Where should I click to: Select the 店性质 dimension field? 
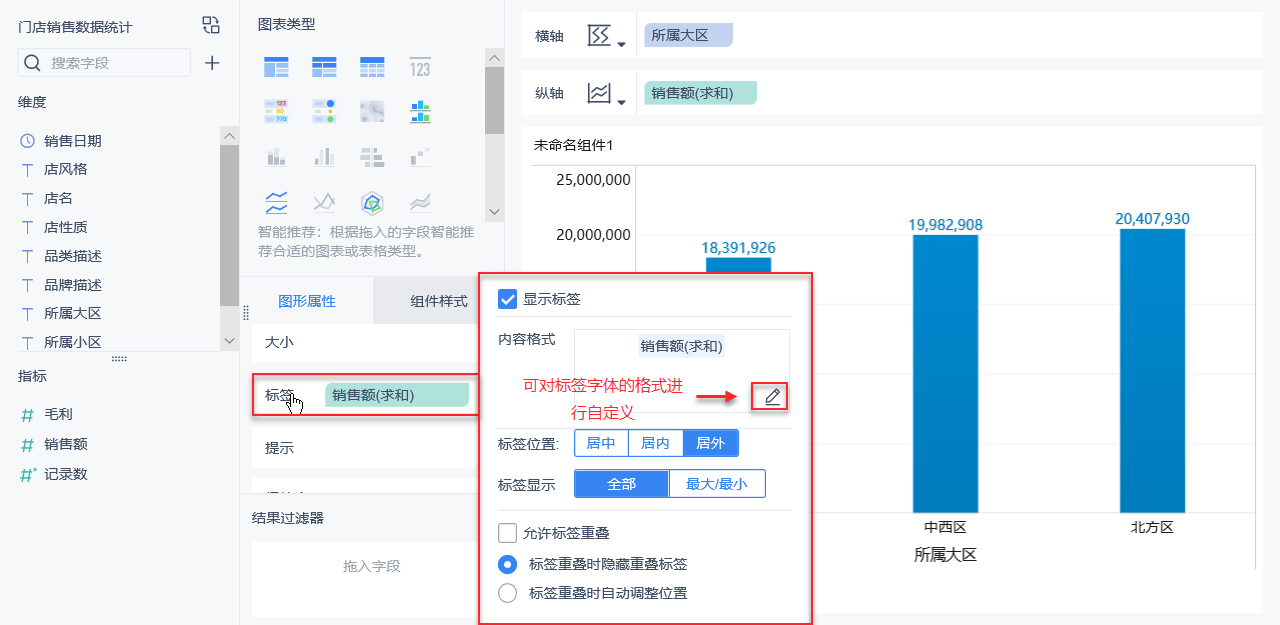pos(65,227)
